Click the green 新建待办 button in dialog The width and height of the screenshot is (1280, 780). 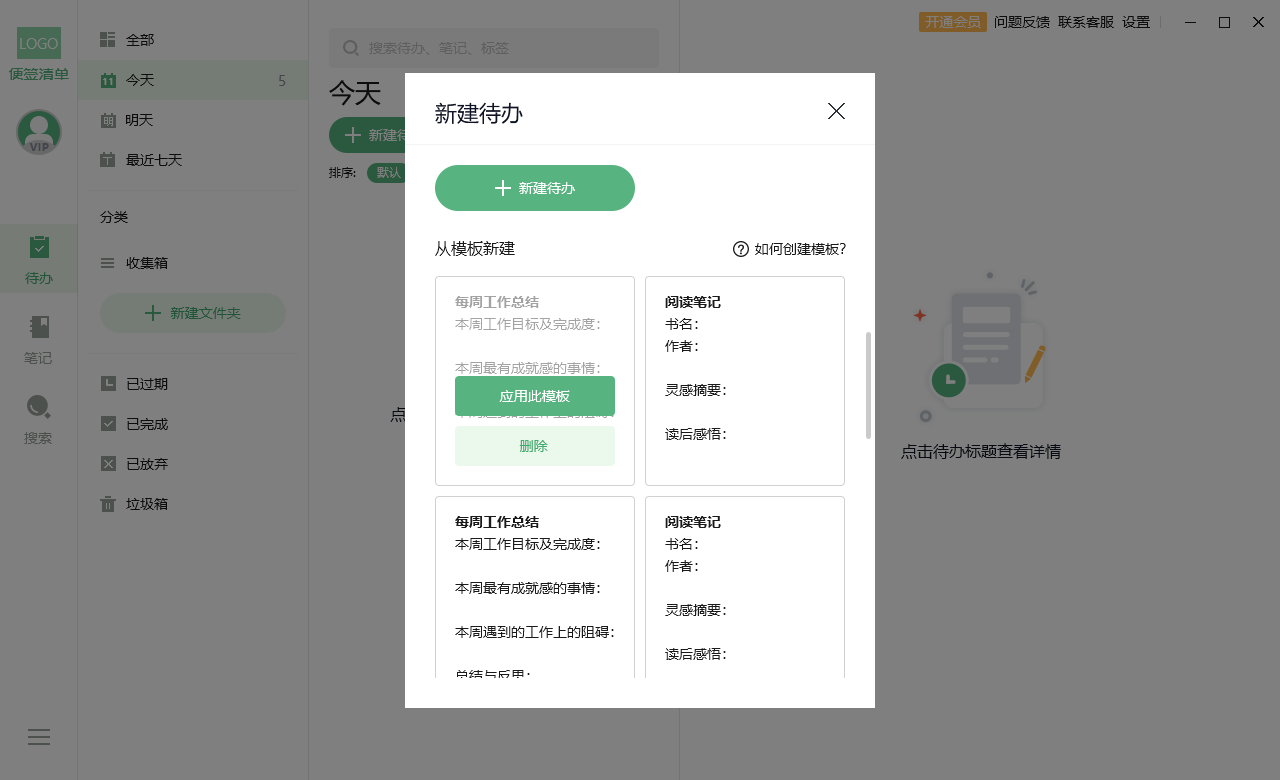tap(534, 187)
